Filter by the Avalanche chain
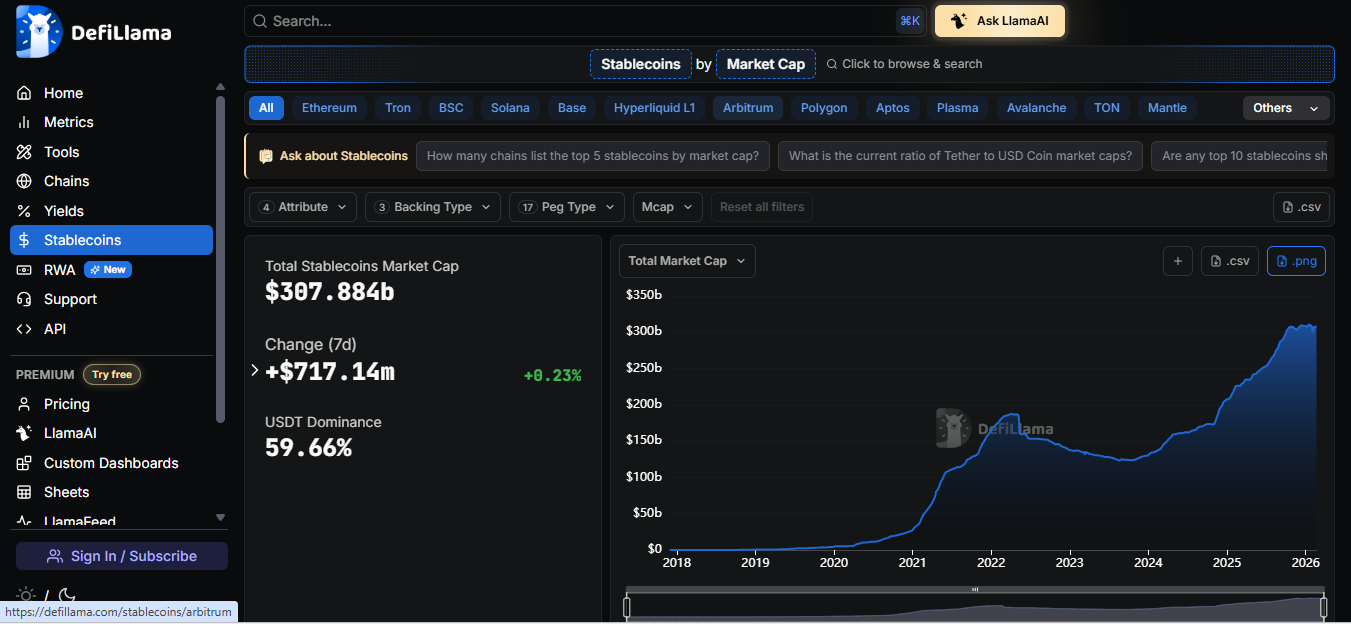 click(x=1036, y=108)
